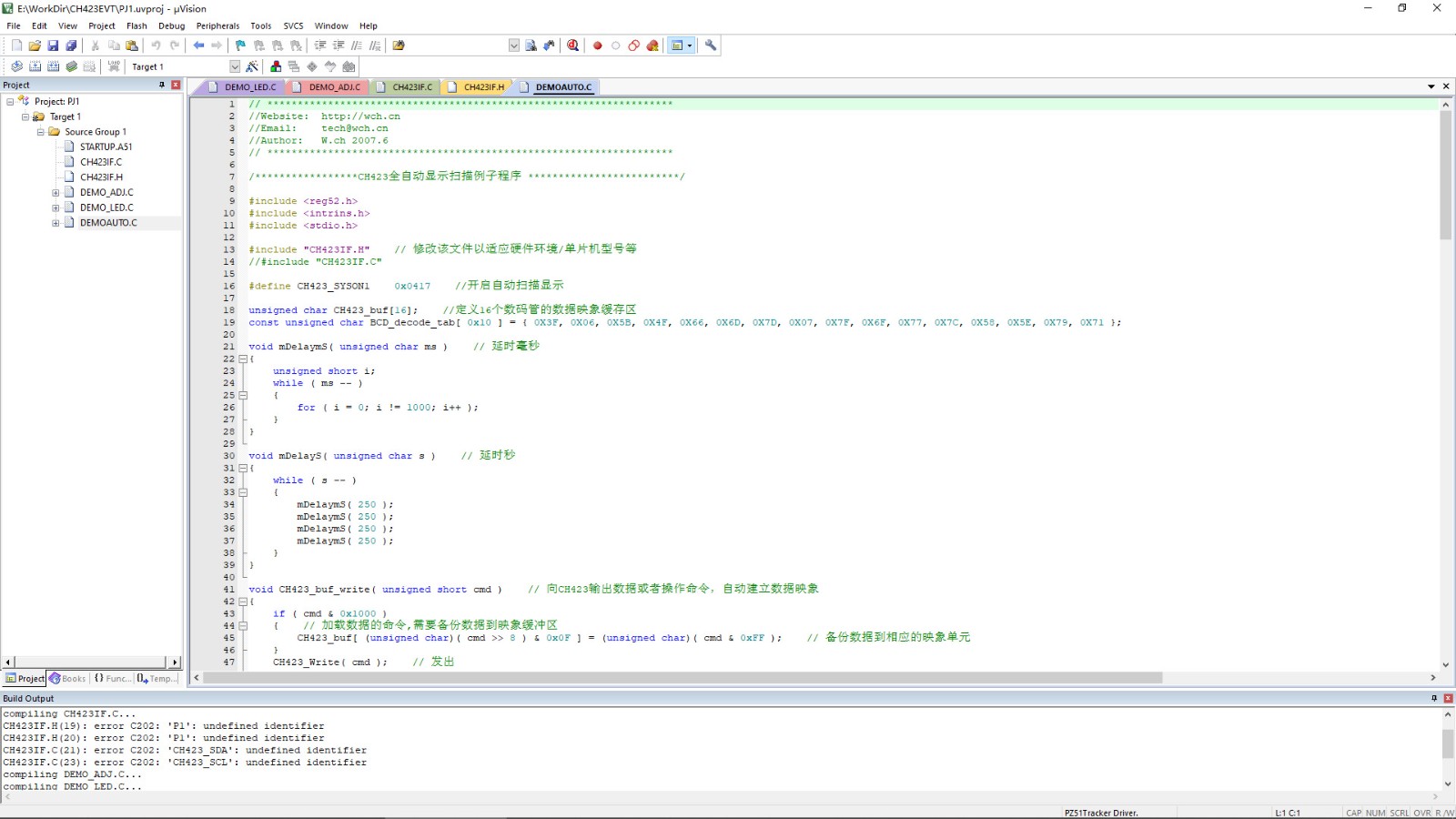The width and height of the screenshot is (1456, 819).
Task: Close the Project panel with red X
Action: [x=176, y=85]
